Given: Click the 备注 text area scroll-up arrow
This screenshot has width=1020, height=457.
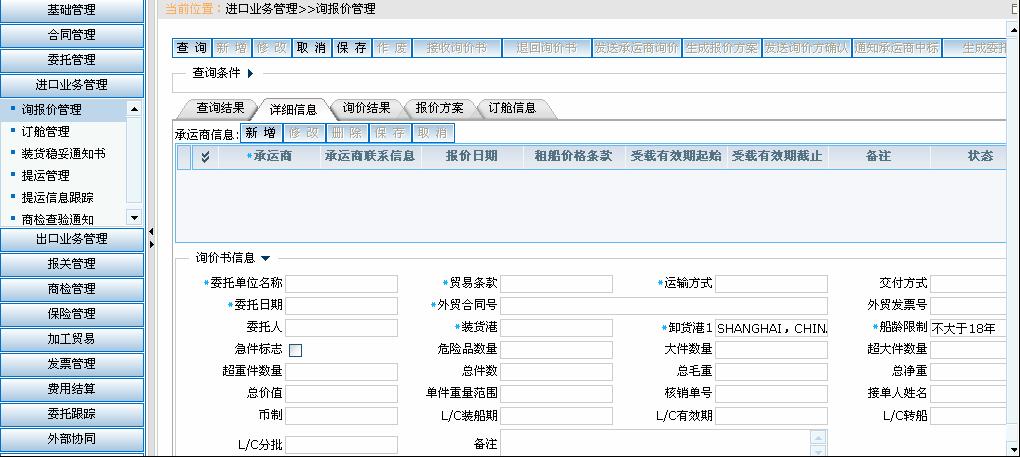Looking at the screenshot, I should pos(819,437).
